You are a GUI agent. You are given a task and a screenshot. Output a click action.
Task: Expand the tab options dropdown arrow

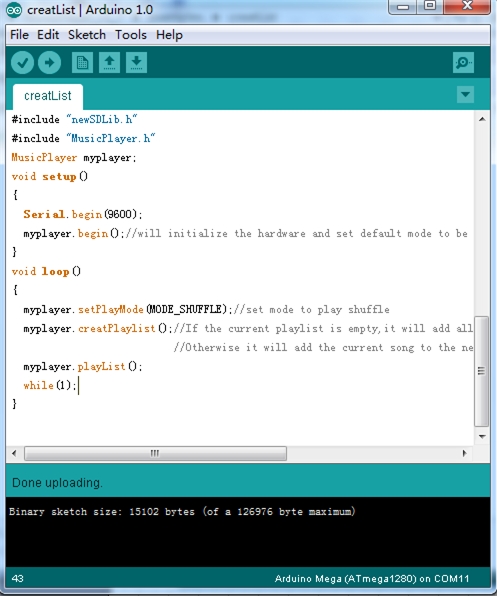point(465,94)
